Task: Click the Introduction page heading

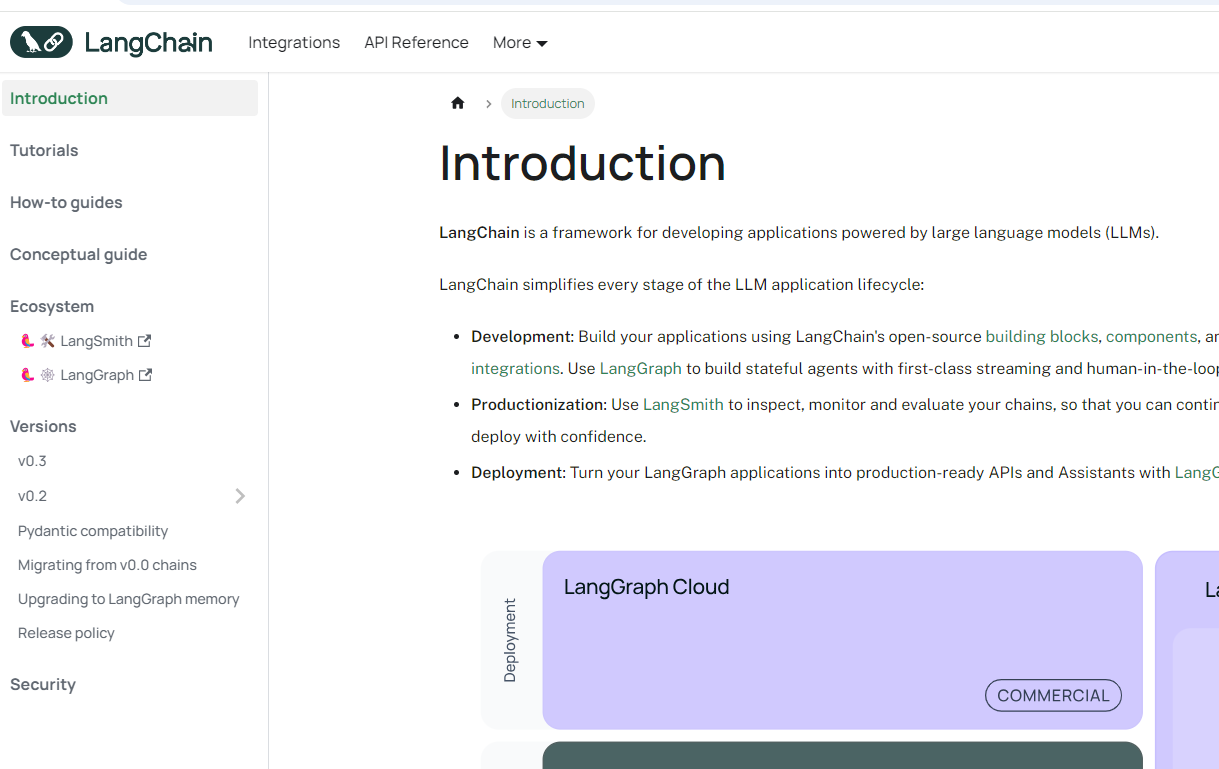Action: [582, 164]
